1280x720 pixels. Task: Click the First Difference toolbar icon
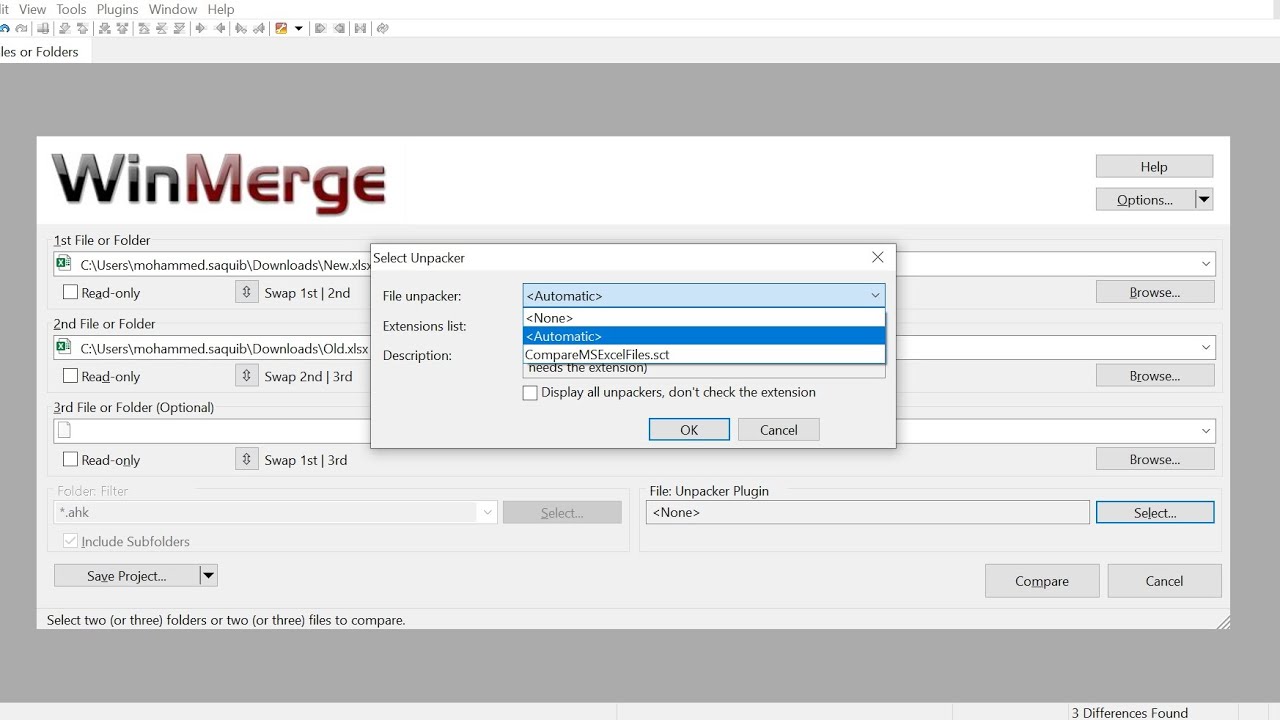tap(144, 28)
